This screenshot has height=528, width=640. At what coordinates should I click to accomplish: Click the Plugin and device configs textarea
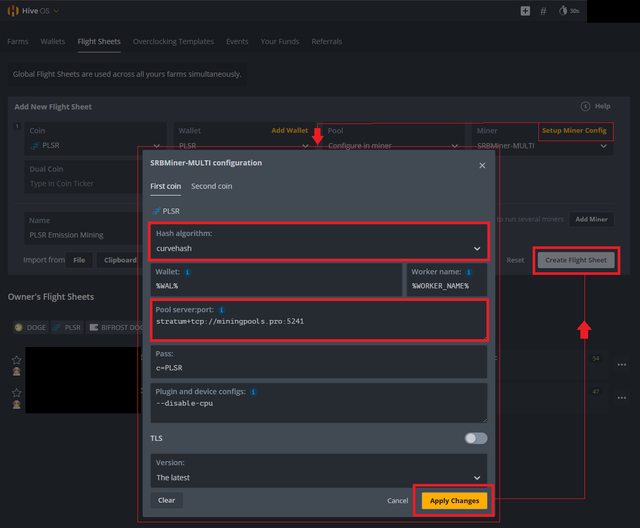[318, 402]
